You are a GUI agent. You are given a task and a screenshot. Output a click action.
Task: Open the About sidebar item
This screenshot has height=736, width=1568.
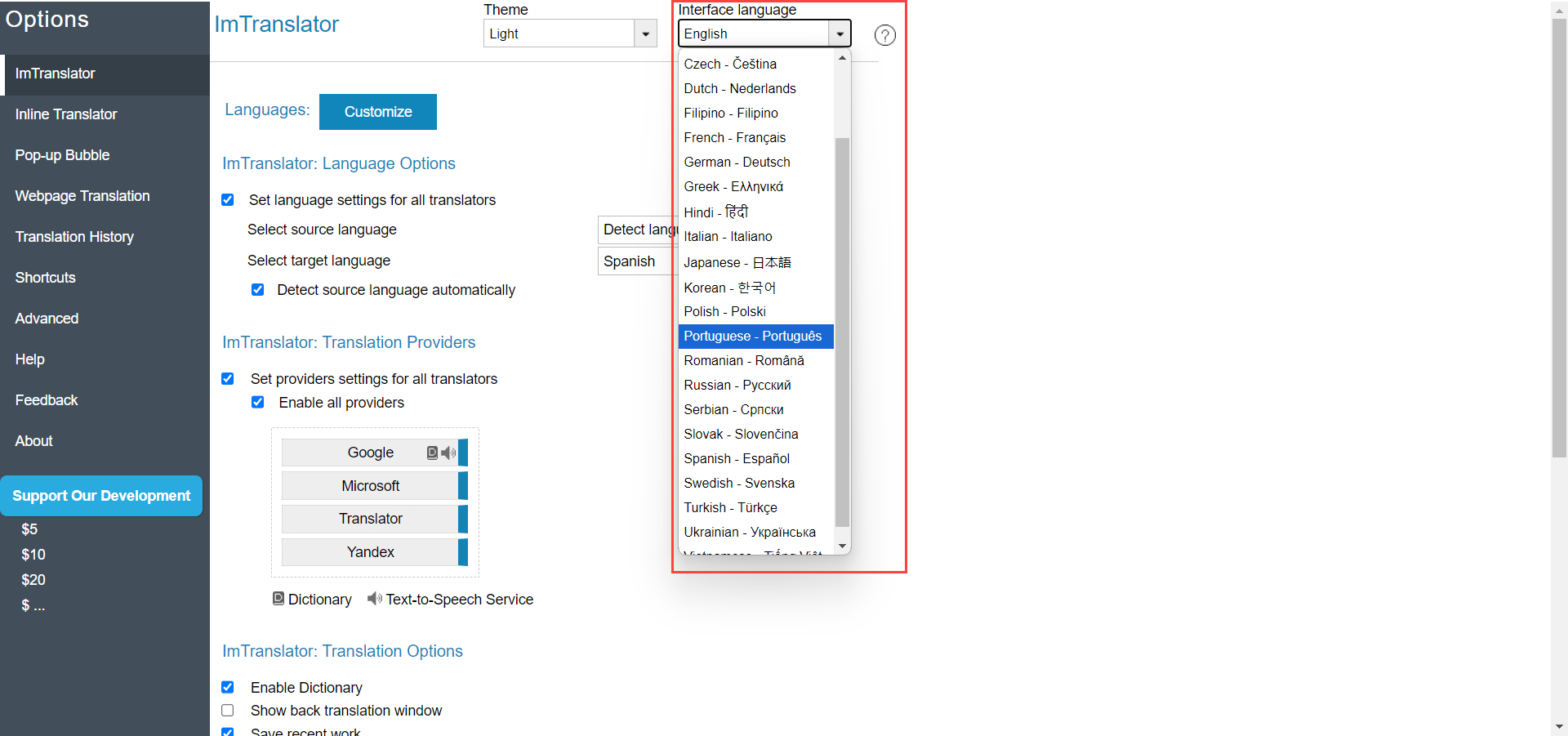pos(105,441)
